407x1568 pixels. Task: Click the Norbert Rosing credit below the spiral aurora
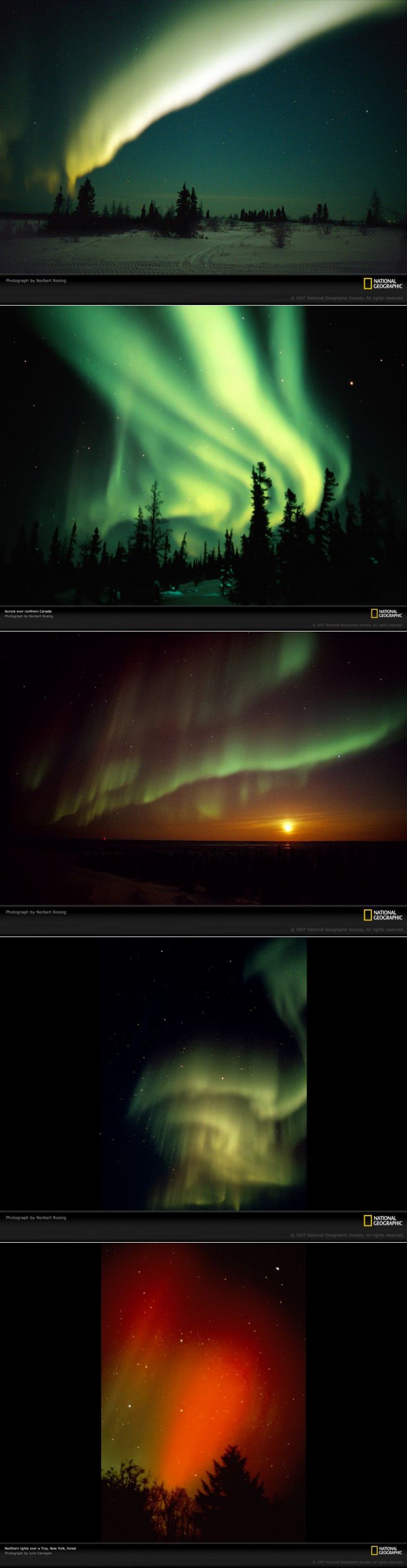36,1217
